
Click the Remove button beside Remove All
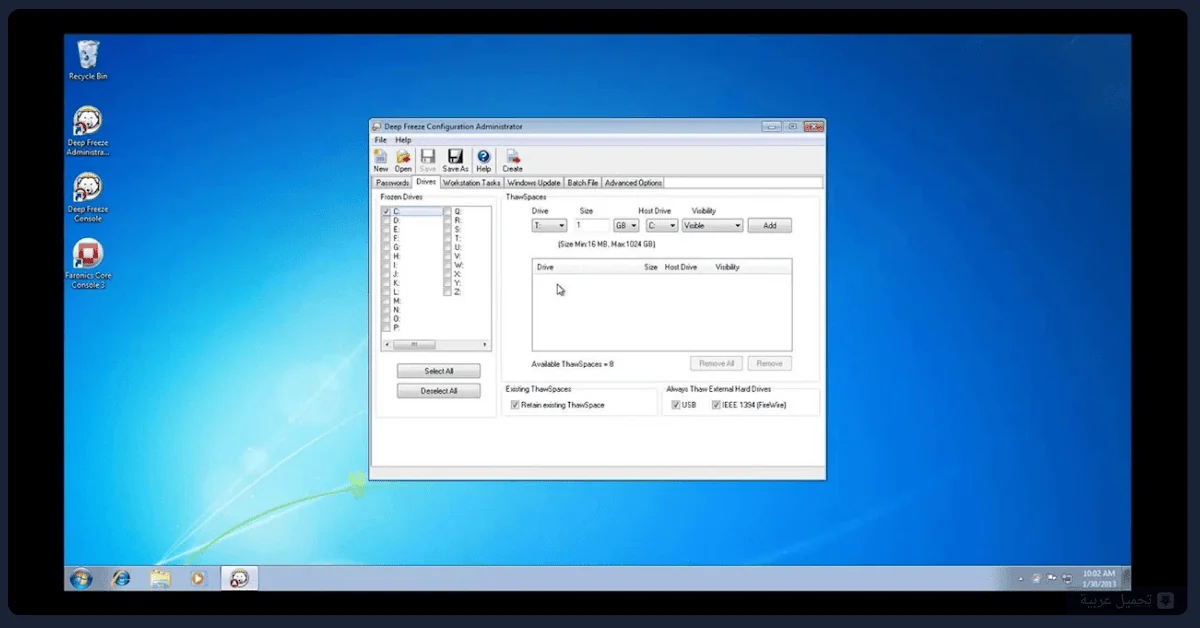770,364
